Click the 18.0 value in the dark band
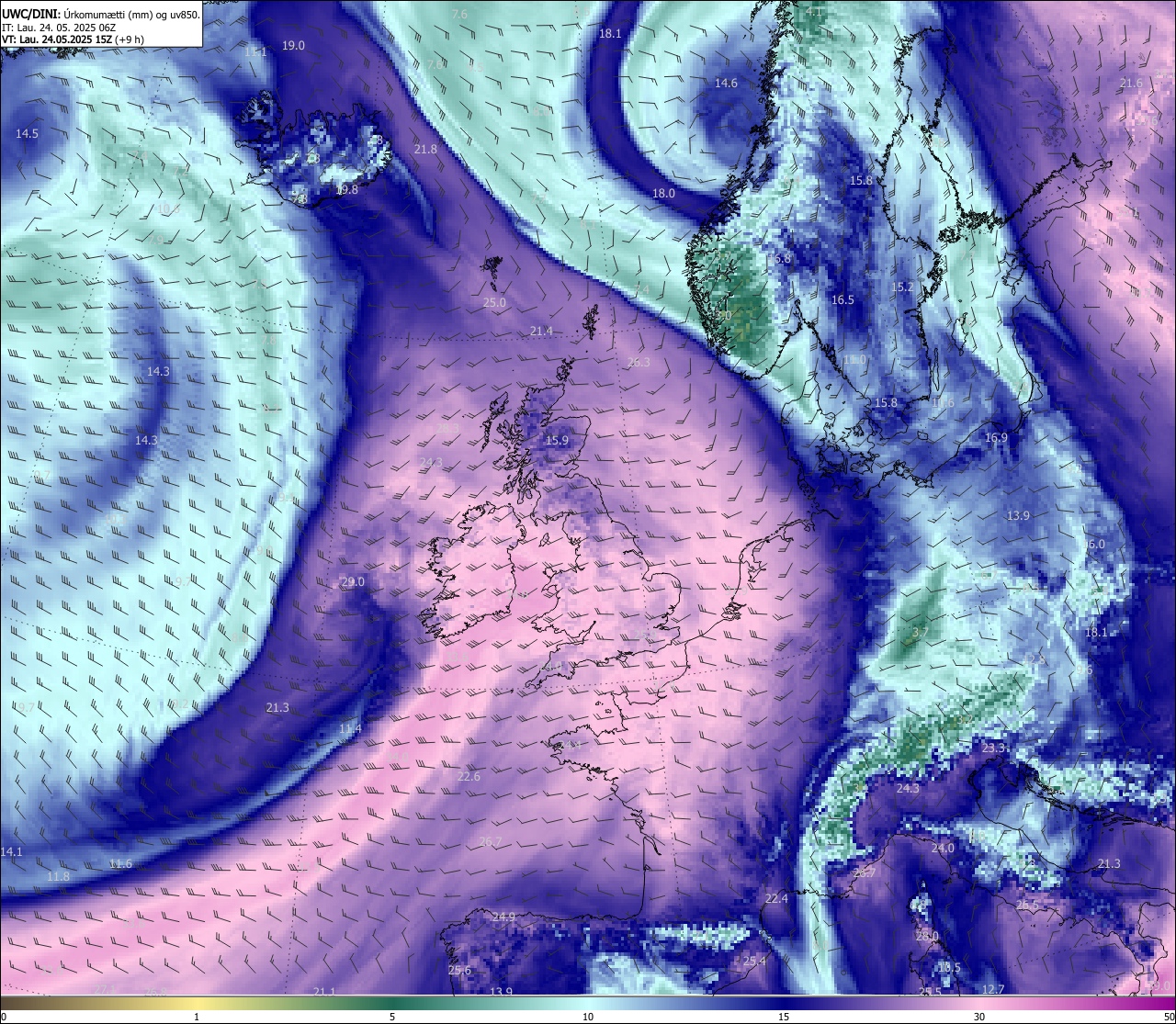Viewport: 1176px width, 1024px height. pos(663,194)
